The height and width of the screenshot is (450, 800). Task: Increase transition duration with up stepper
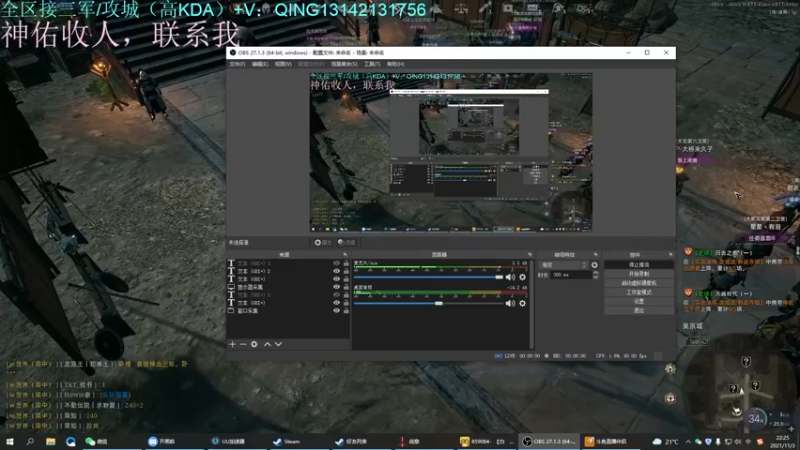595,272
